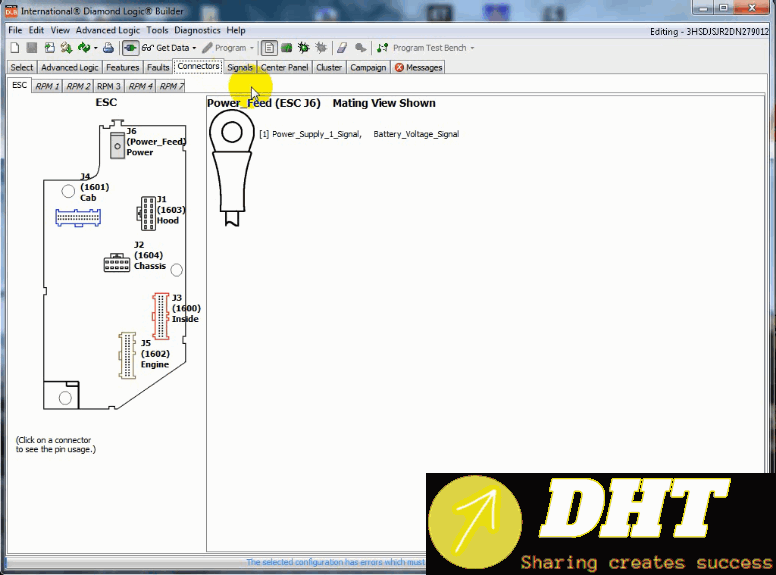Click the grey bug icon in the toolbar
Screen dimensions: 776x575
321,48
